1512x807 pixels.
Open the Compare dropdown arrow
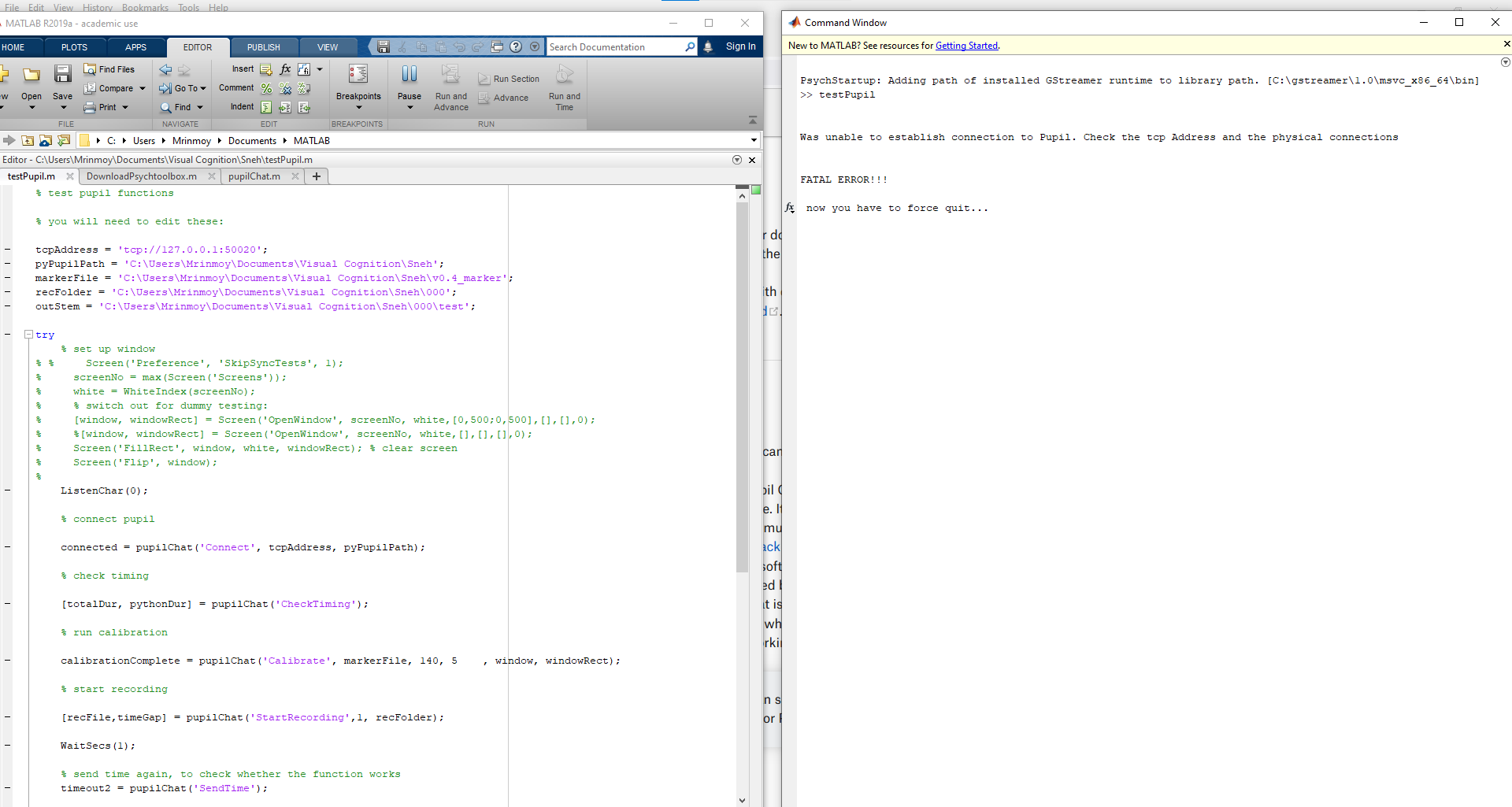(143, 89)
